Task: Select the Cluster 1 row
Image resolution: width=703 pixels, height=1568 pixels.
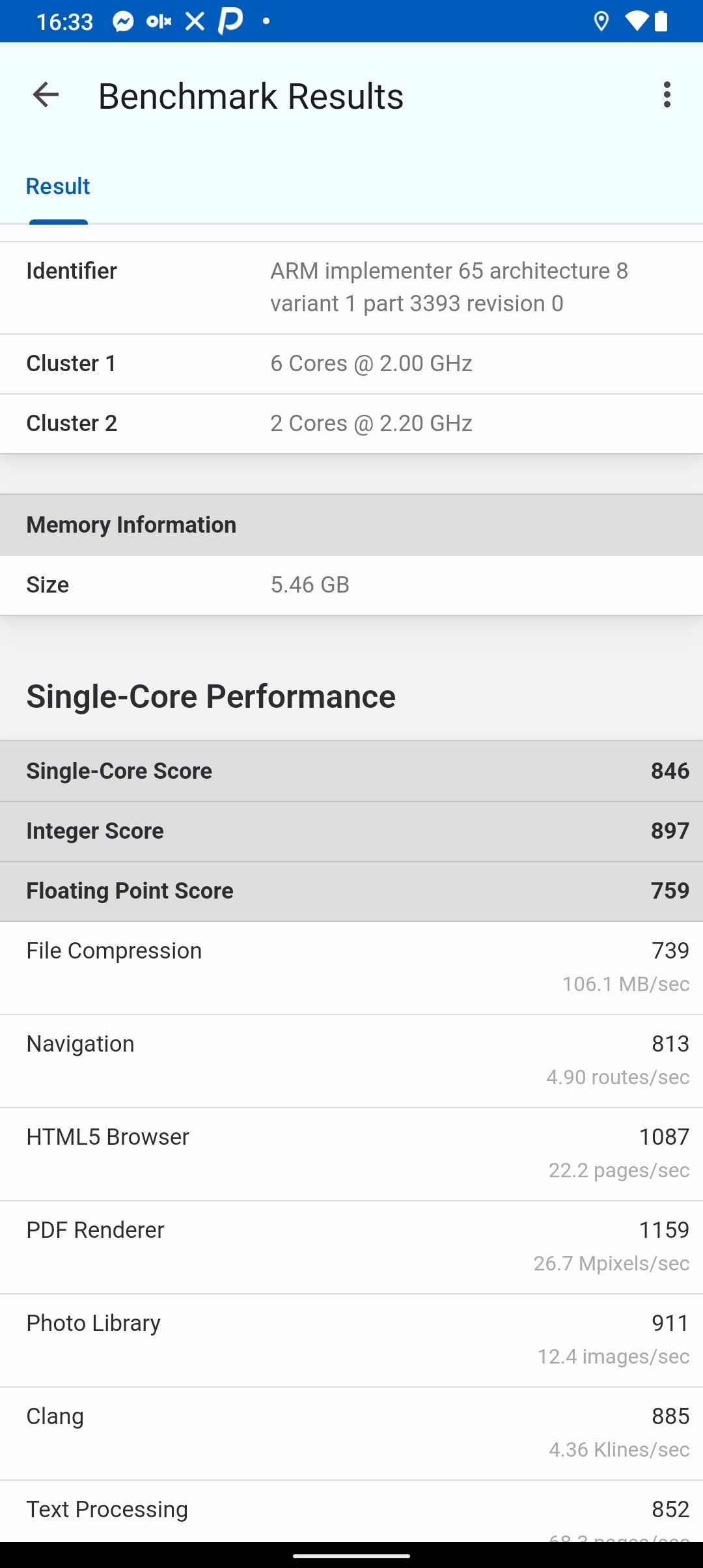Action: point(351,364)
